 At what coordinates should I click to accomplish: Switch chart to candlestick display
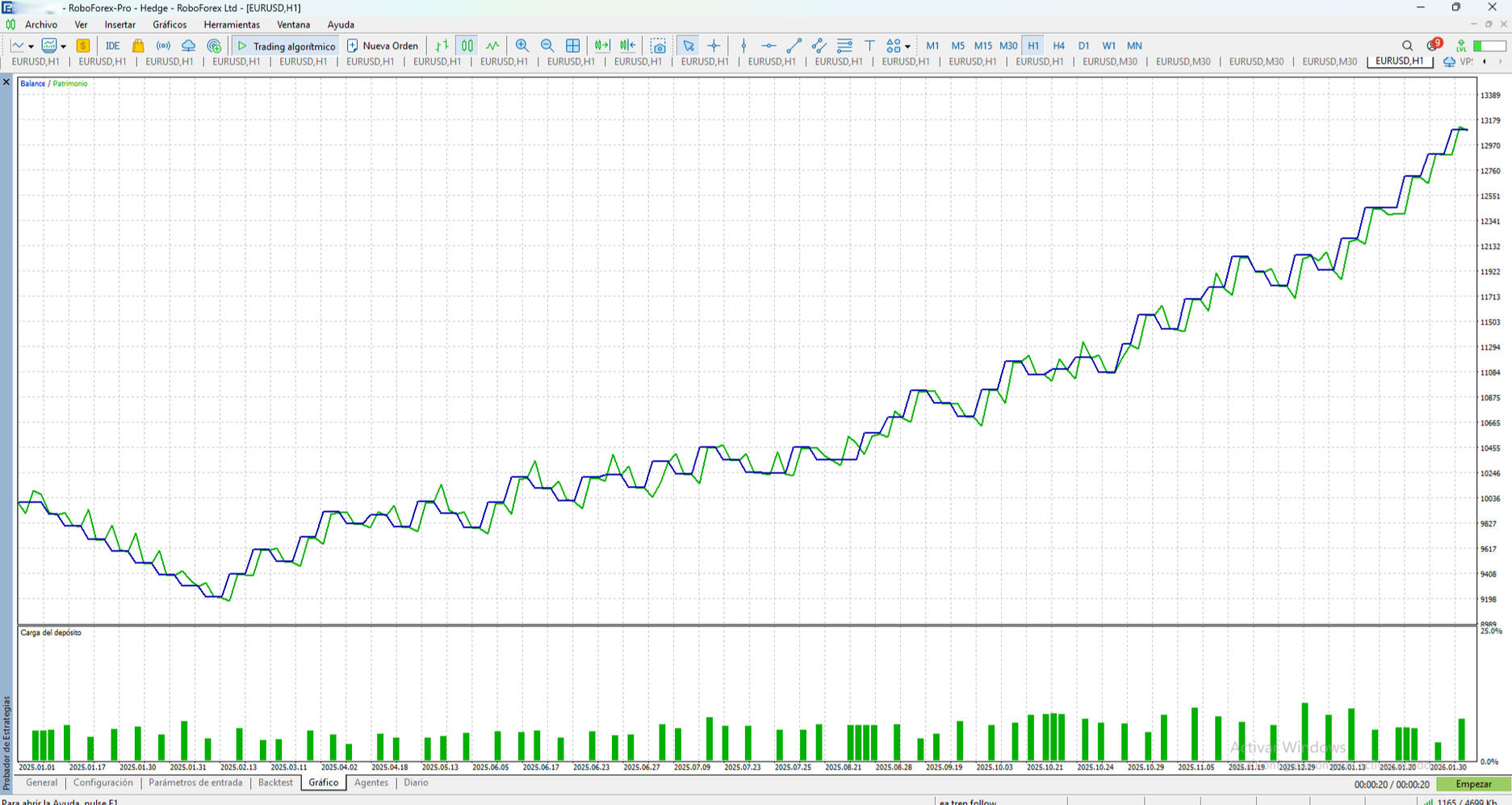467,46
